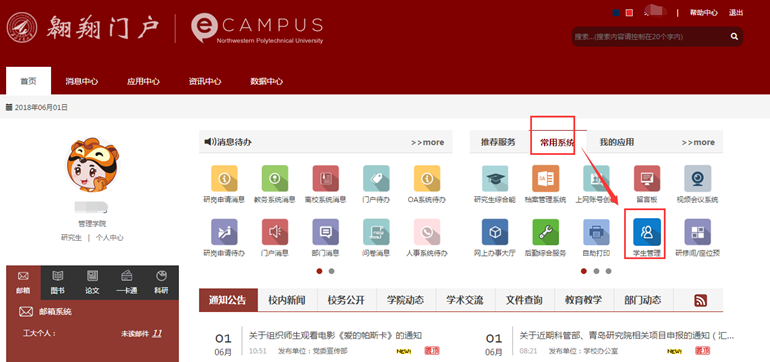Screen dimensions: 770x362
Task: Select the 部门动态 news tab
Action: pos(643,300)
